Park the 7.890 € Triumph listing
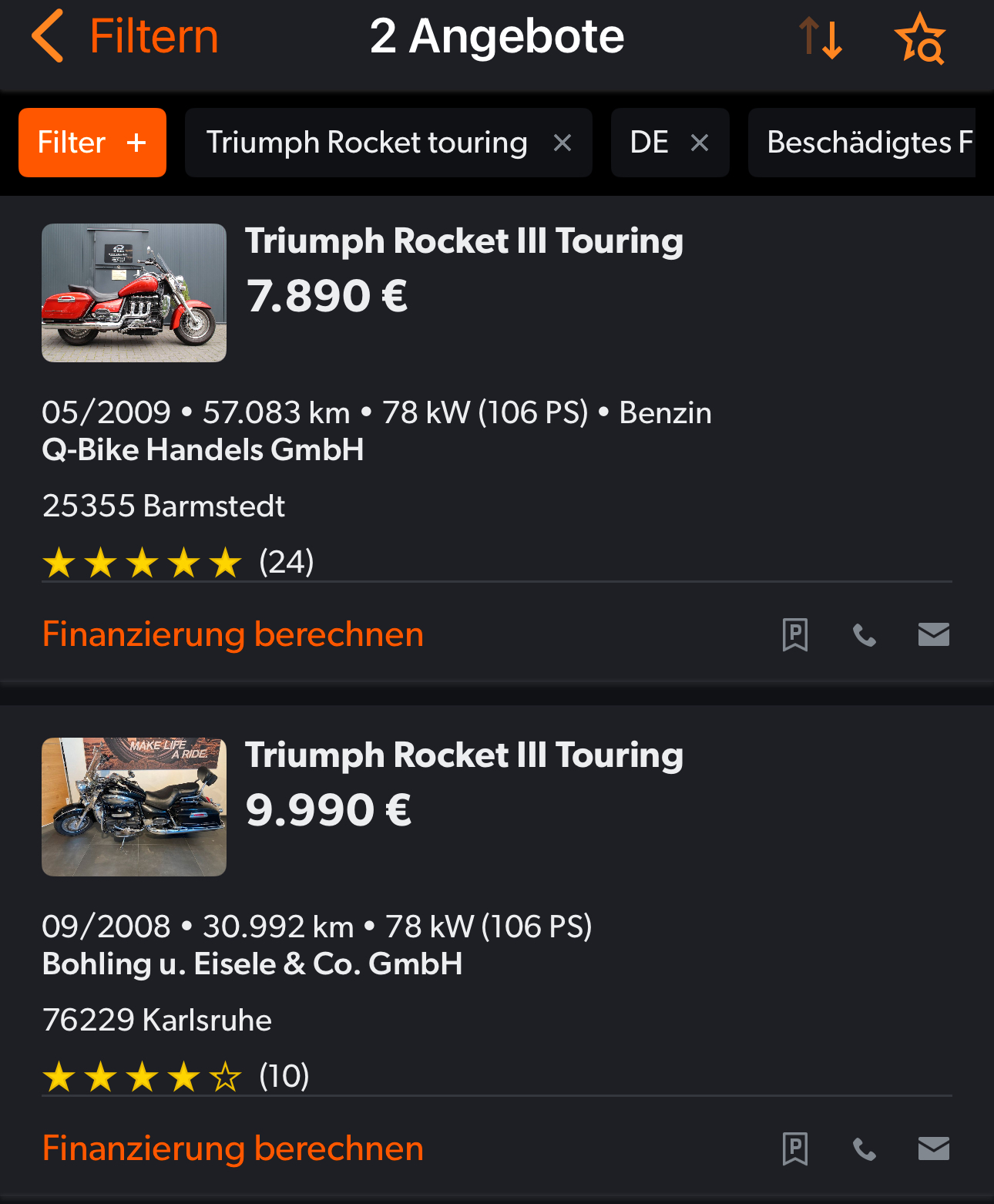The height and width of the screenshot is (1204, 994). click(x=794, y=635)
